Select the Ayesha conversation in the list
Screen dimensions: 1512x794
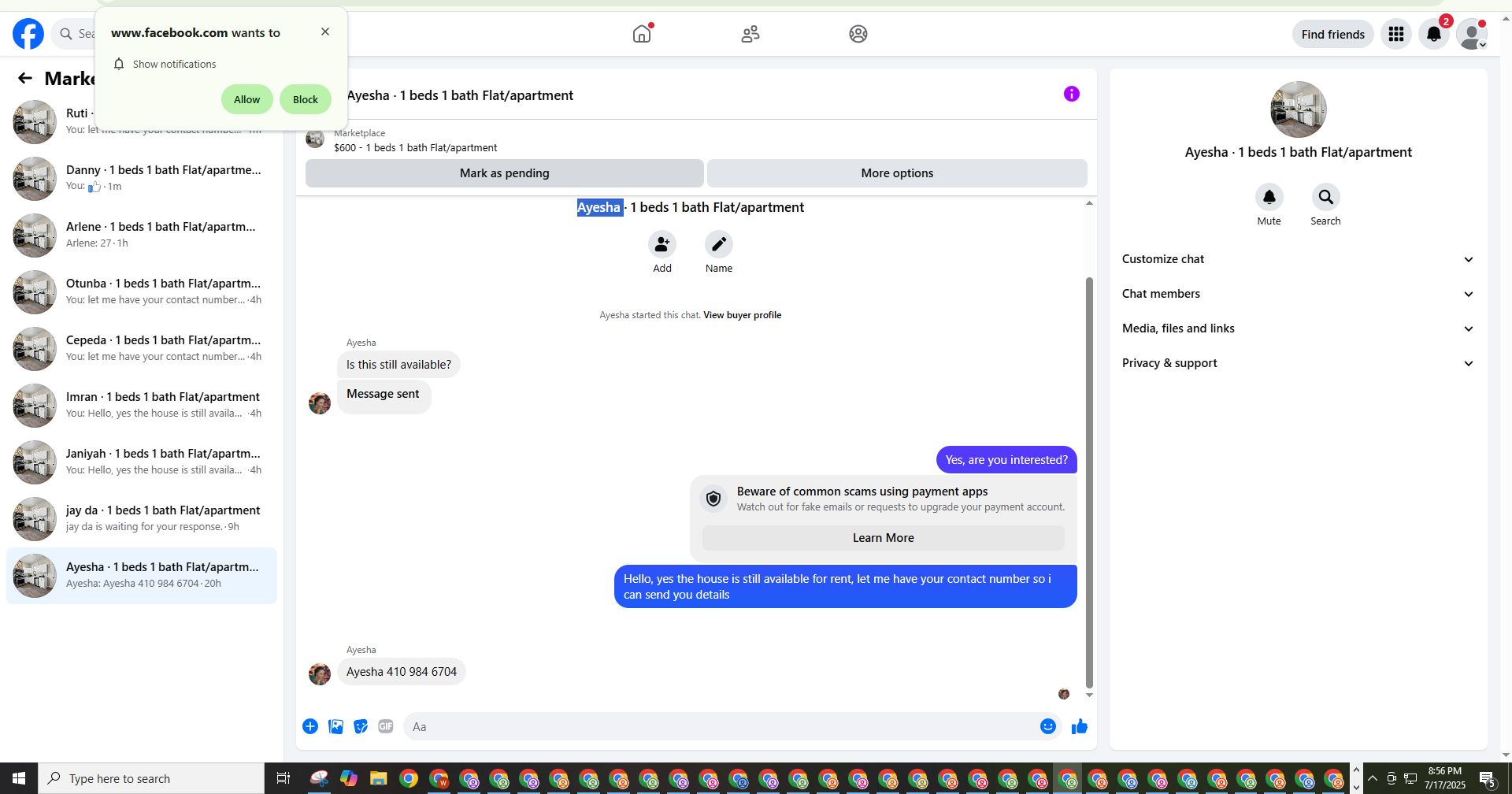click(142, 576)
